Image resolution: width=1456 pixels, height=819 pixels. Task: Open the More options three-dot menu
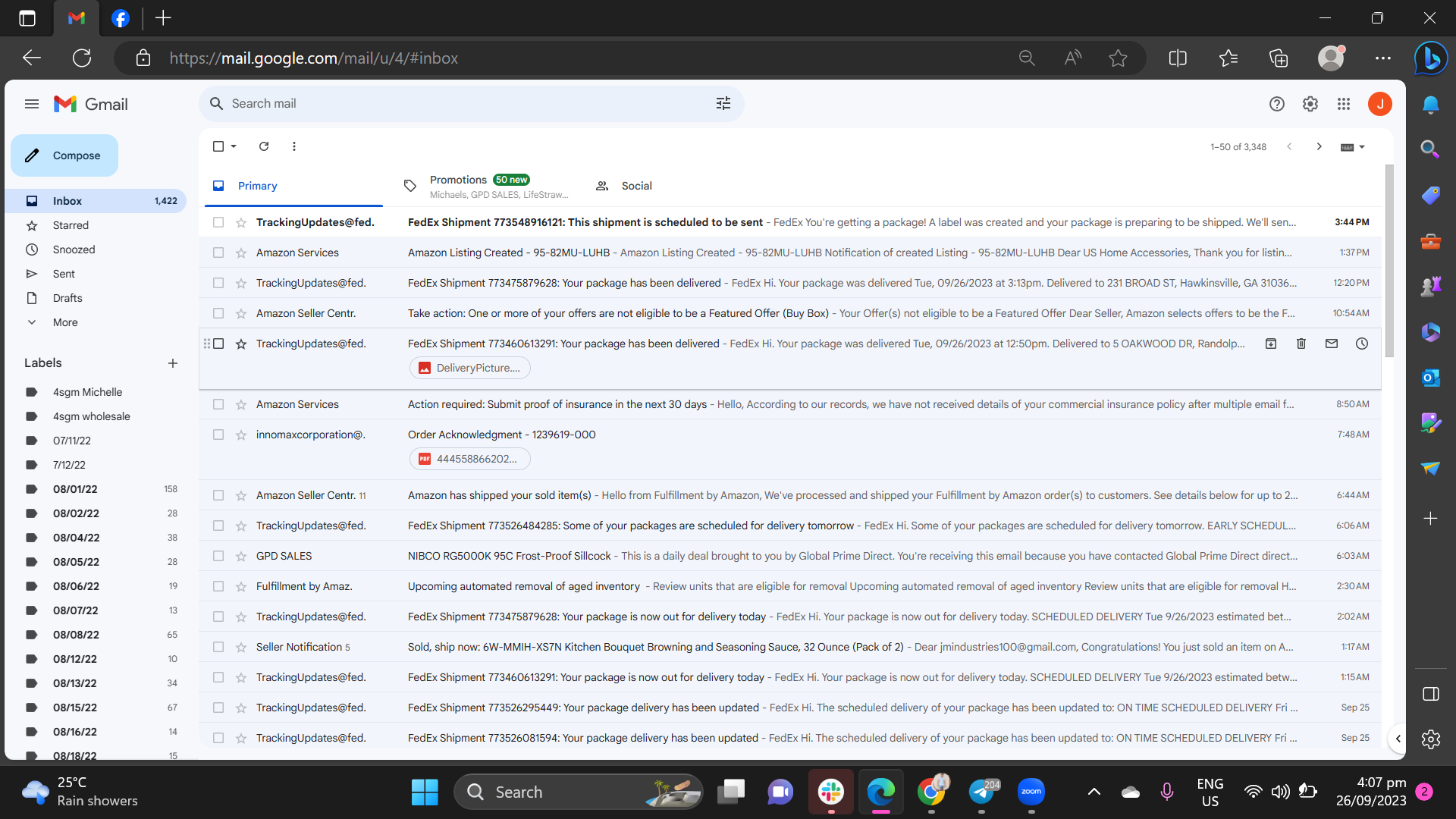[x=294, y=146]
